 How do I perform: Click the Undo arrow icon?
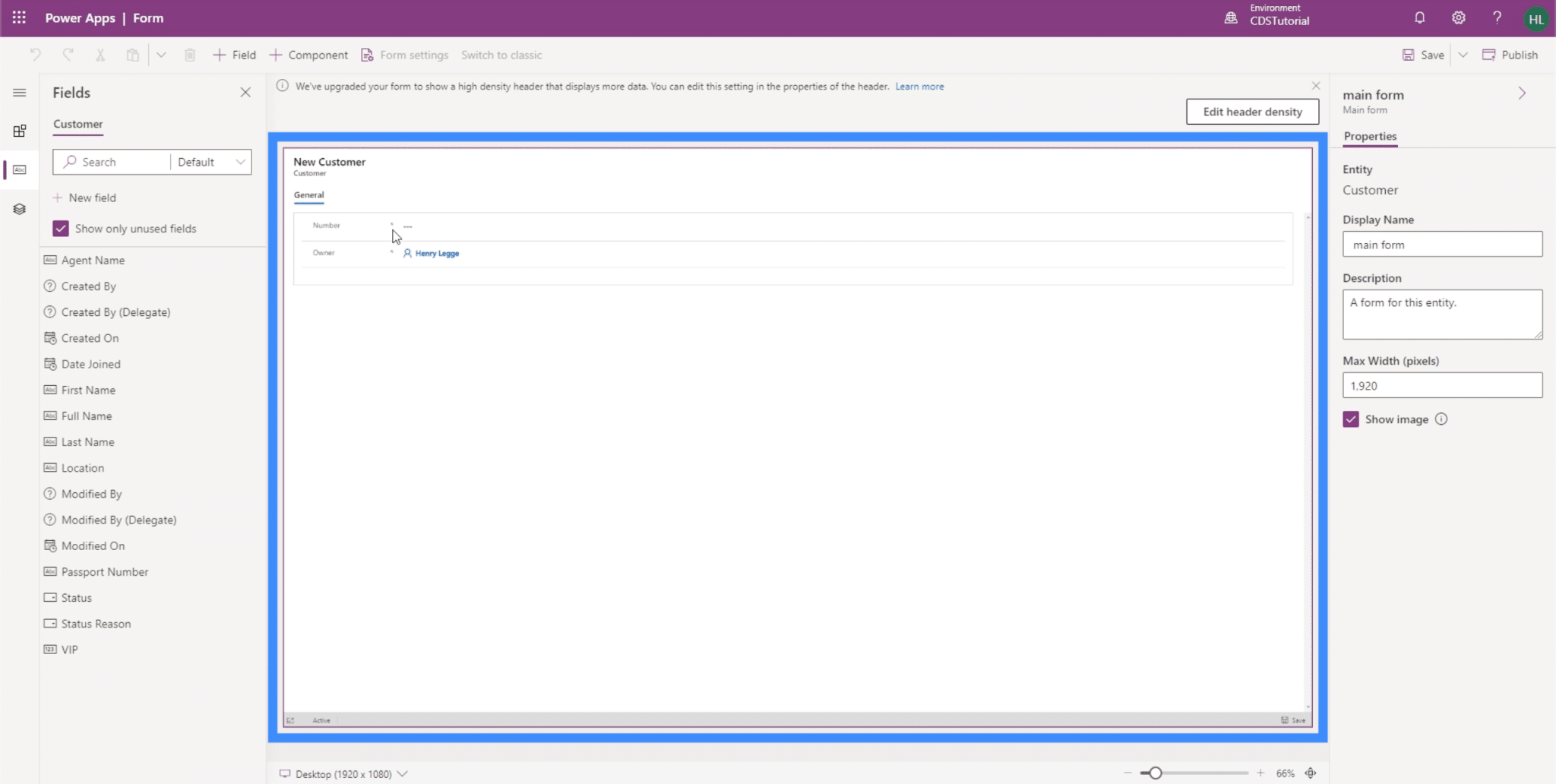pos(35,55)
